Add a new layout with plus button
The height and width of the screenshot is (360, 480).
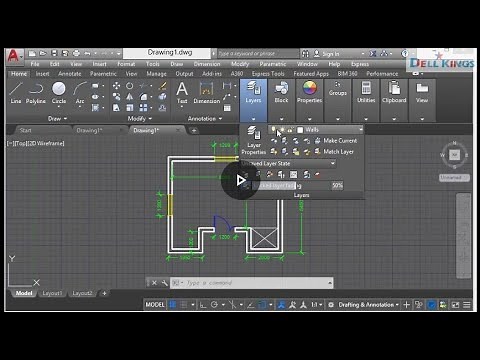tap(104, 293)
